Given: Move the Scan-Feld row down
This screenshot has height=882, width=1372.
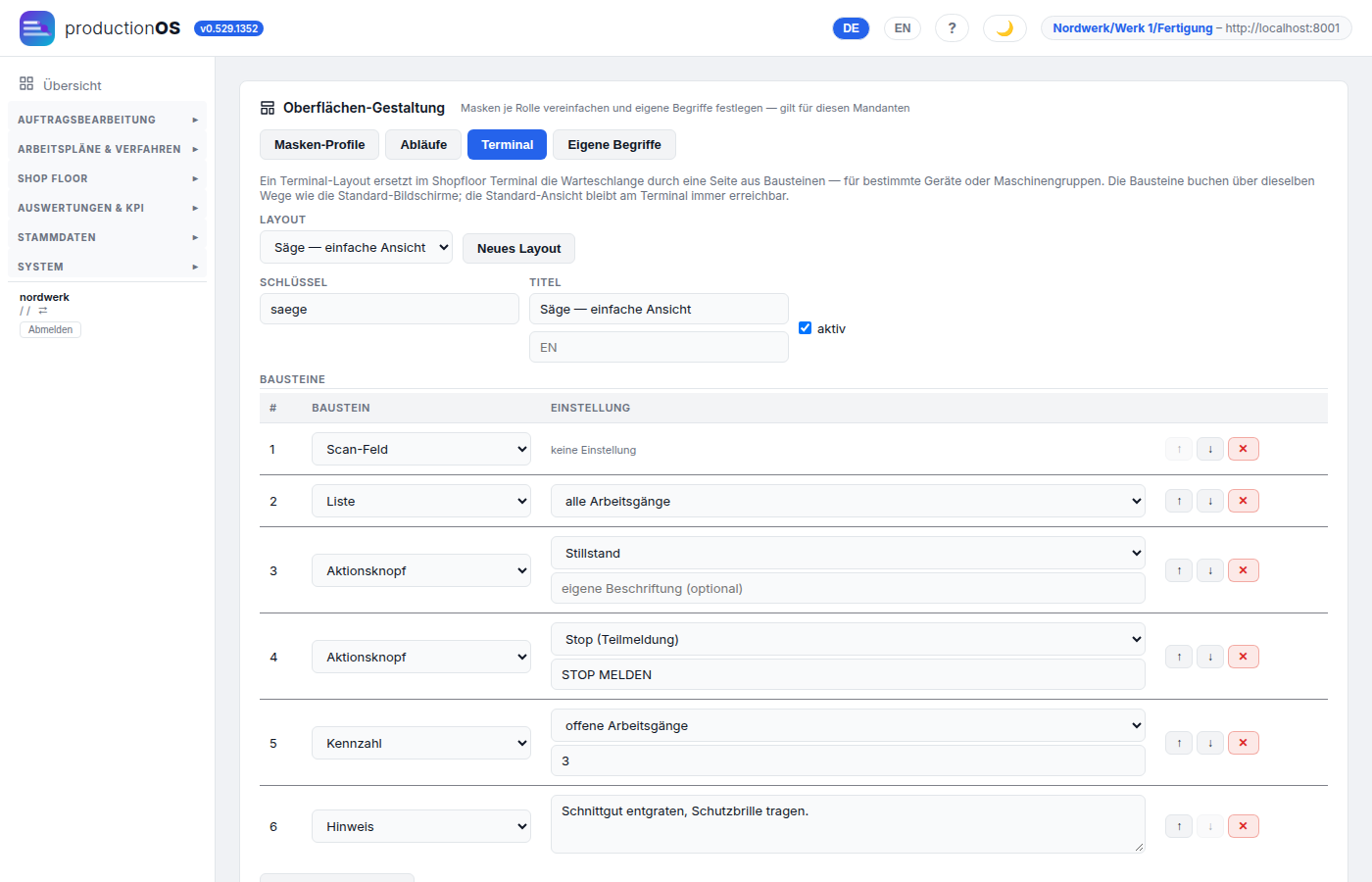Looking at the screenshot, I should [1210, 449].
